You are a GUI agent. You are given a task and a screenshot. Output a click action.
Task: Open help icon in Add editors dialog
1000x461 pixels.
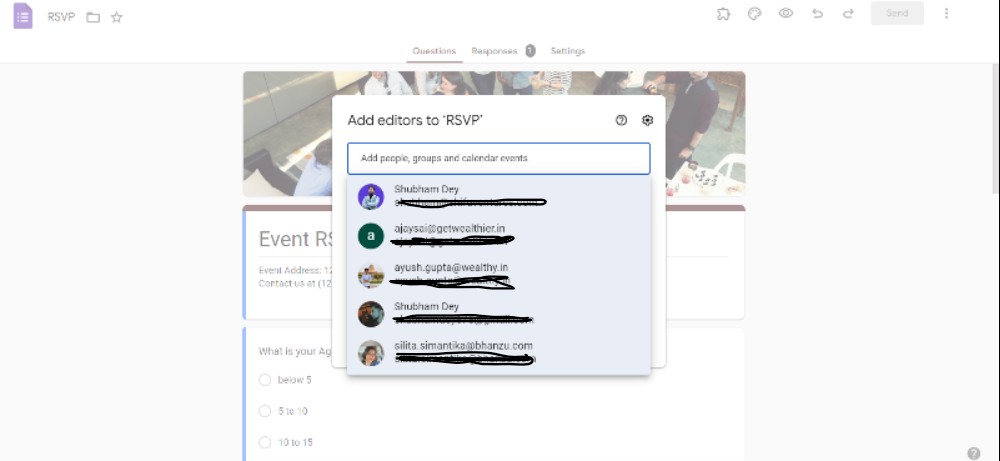pyautogui.click(x=621, y=121)
